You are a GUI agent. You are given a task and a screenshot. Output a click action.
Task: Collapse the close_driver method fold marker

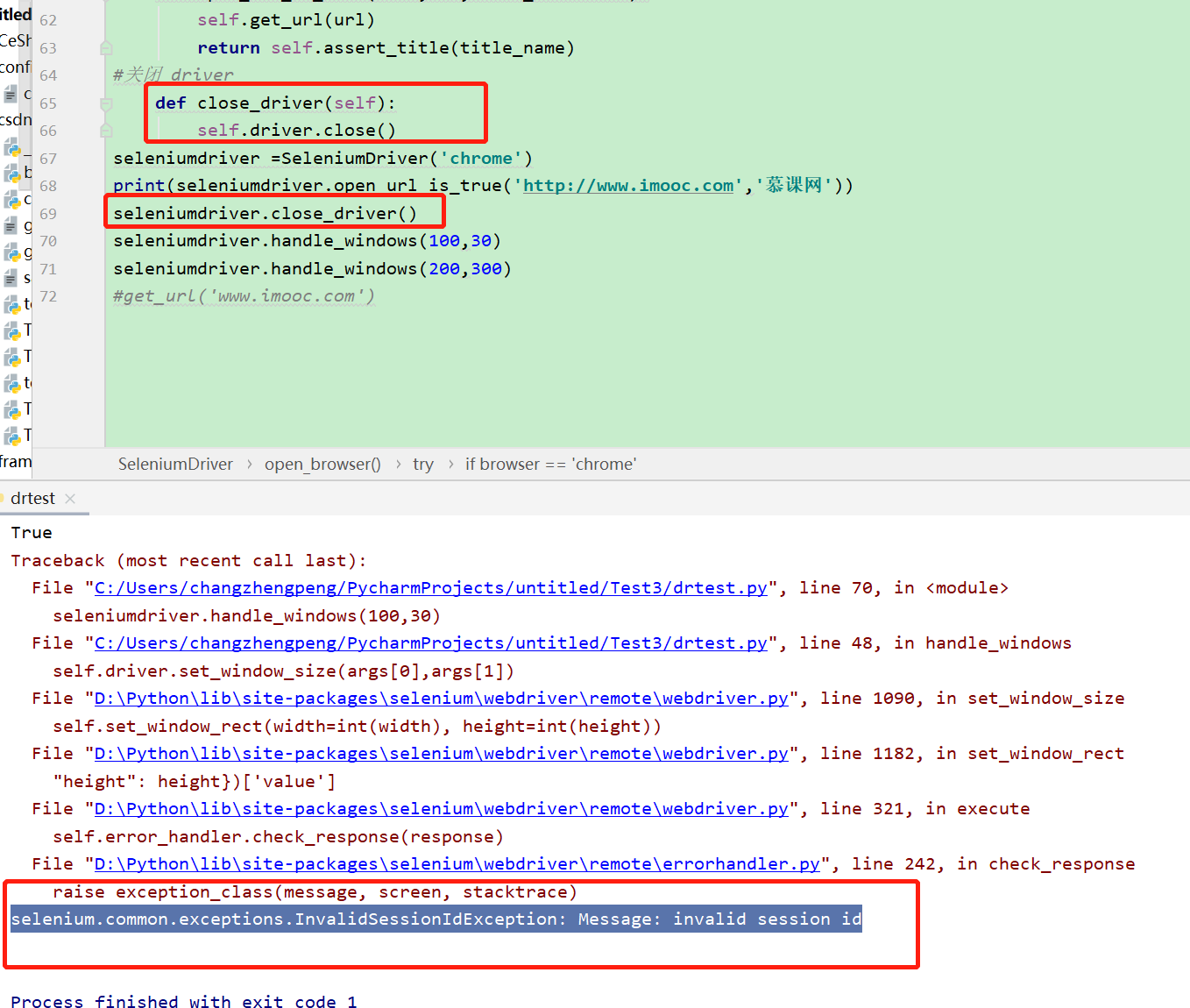106,103
